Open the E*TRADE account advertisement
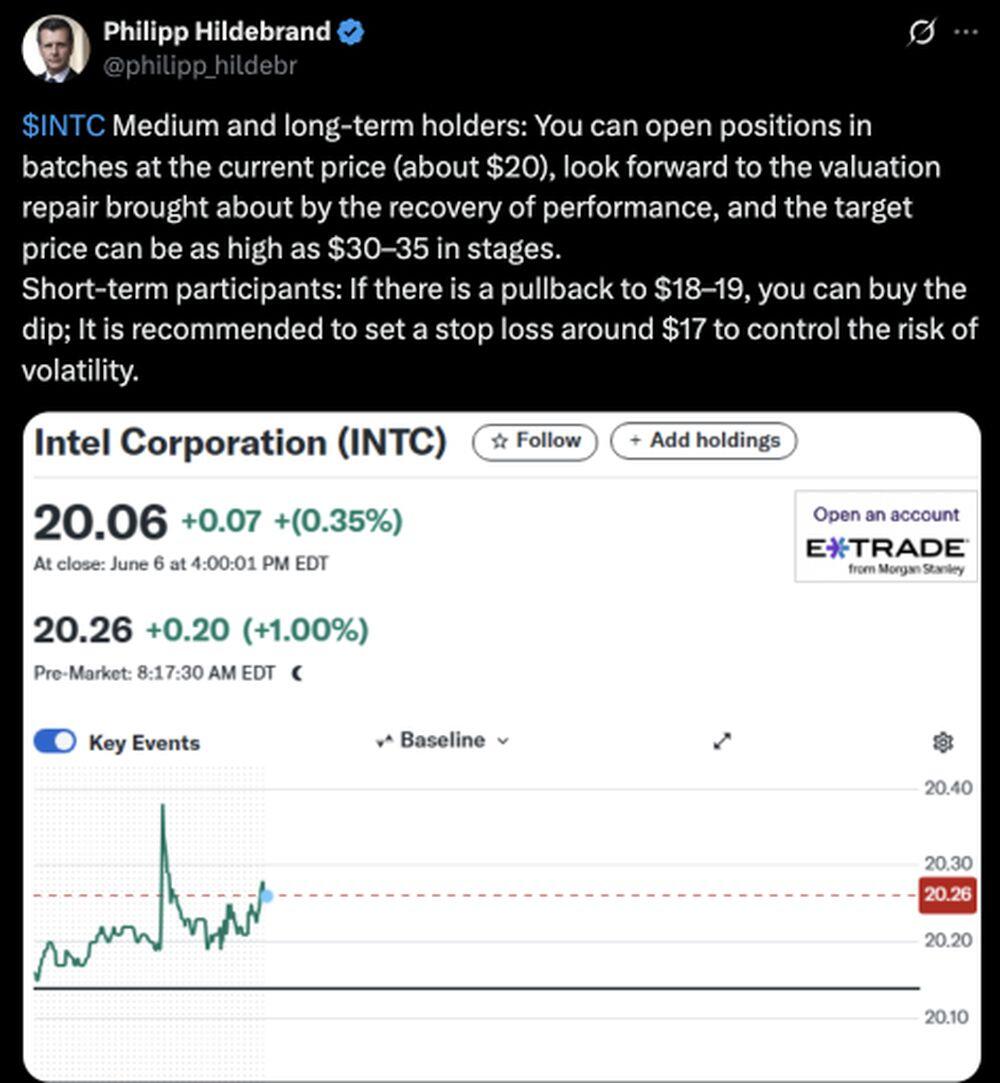1000x1083 pixels. [x=885, y=536]
